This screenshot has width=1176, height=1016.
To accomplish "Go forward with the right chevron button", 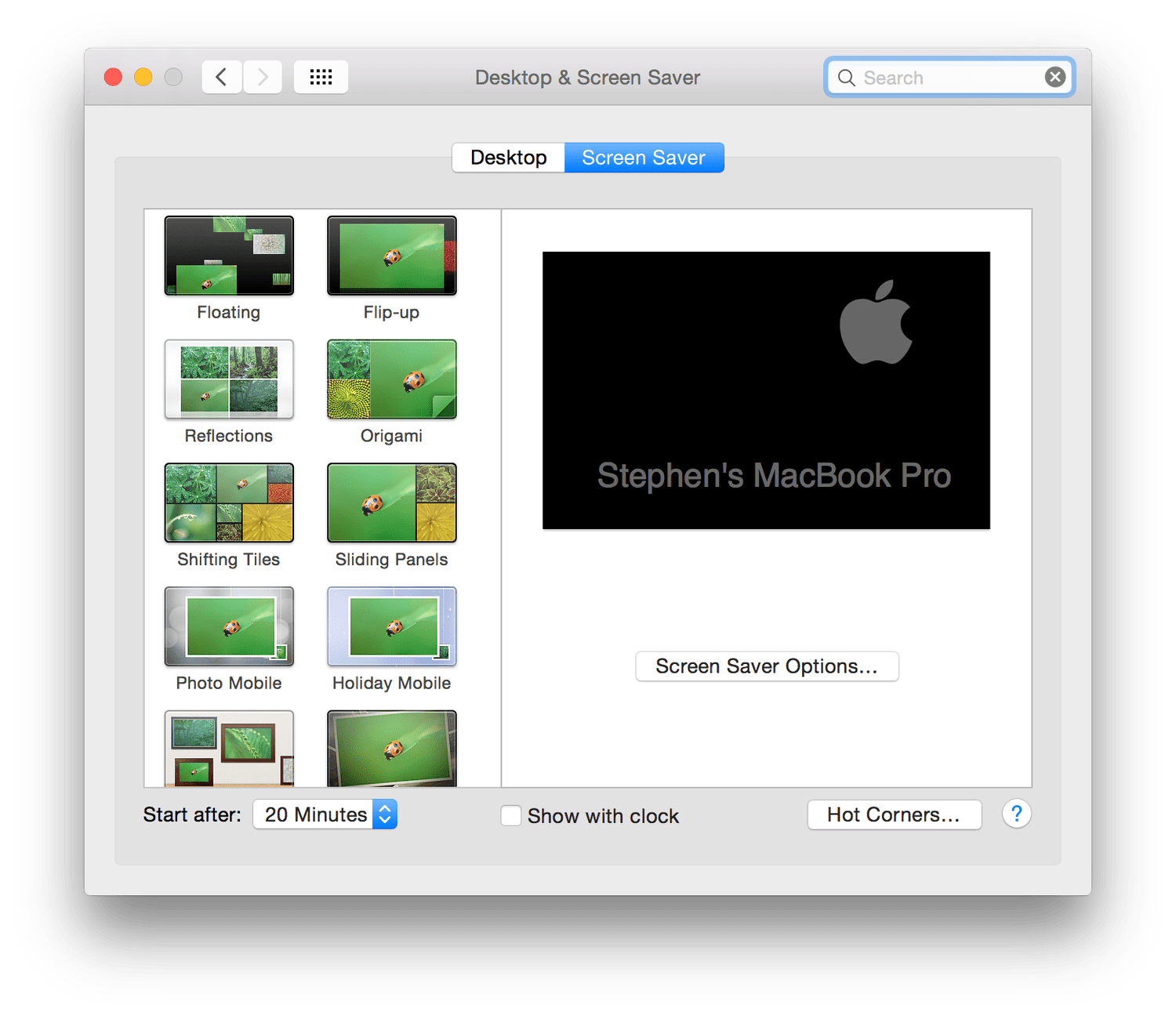I will point(263,77).
